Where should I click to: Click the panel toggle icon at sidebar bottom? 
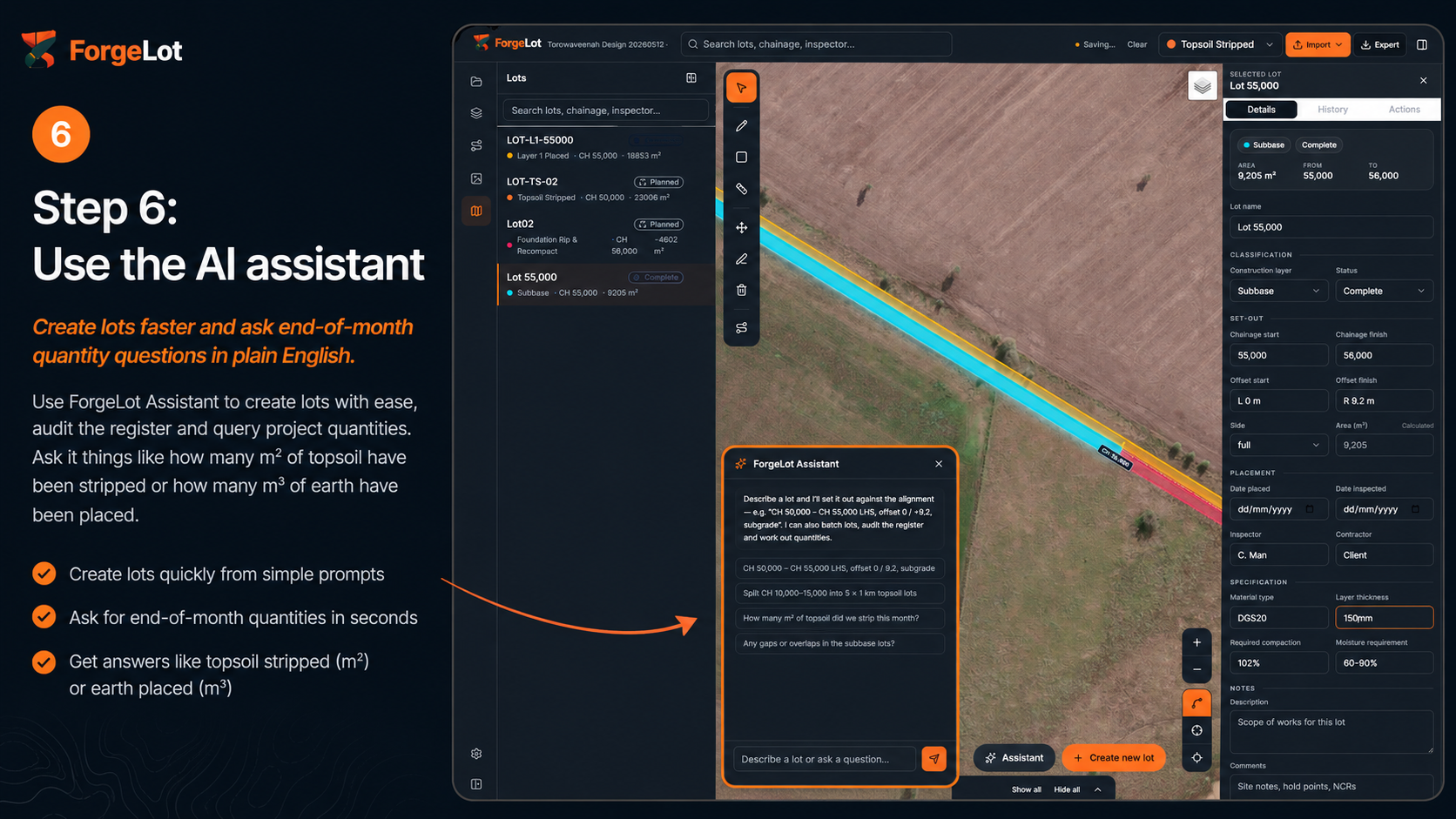[476, 784]
